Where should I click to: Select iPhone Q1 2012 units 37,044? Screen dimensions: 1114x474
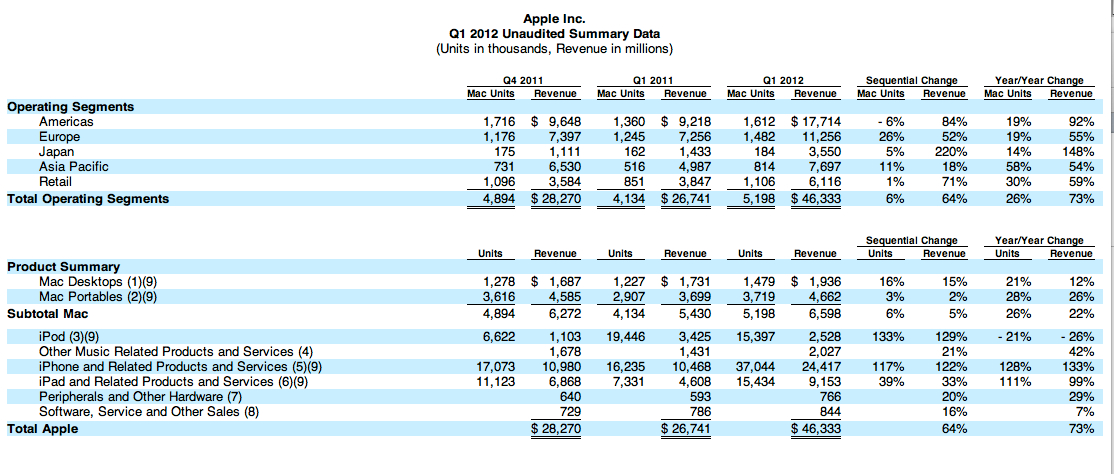coord(756,367)
